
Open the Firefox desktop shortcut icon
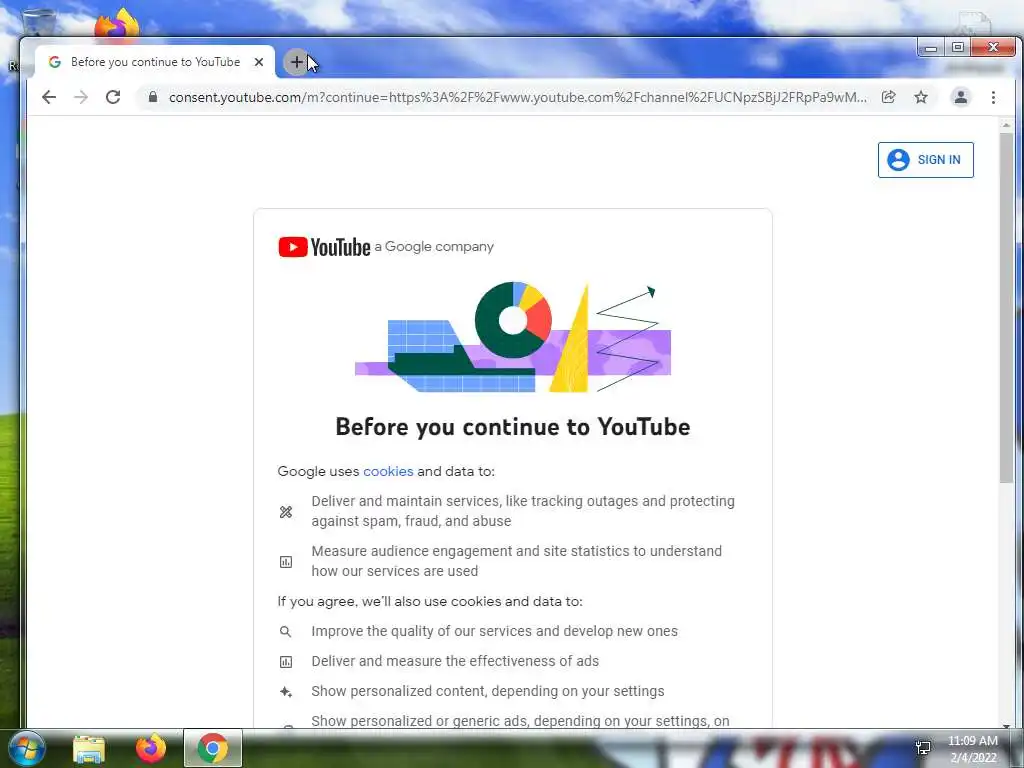[118, 25]
